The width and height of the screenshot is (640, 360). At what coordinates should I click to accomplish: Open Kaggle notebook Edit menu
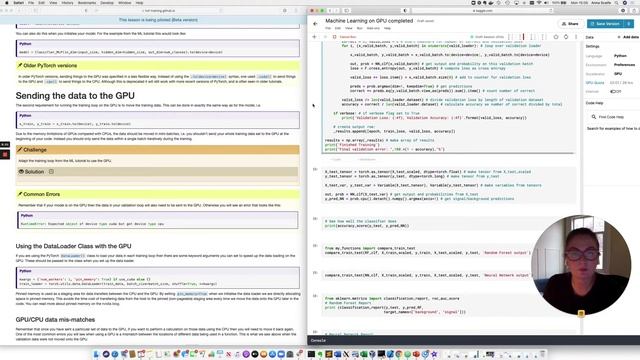click(338, 28)
